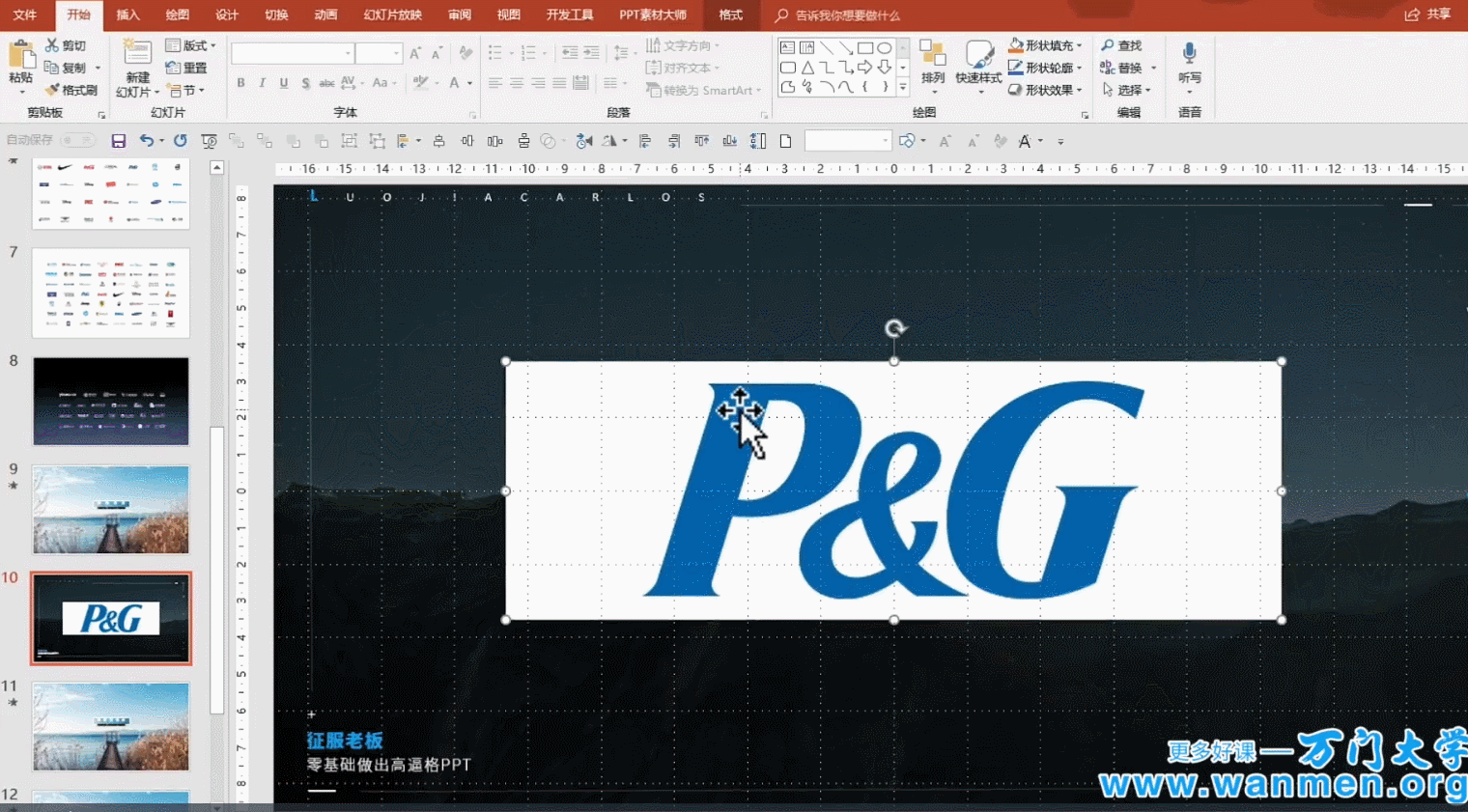Toggle Italic formatting

pyautogui.click(x=262, y=83)
